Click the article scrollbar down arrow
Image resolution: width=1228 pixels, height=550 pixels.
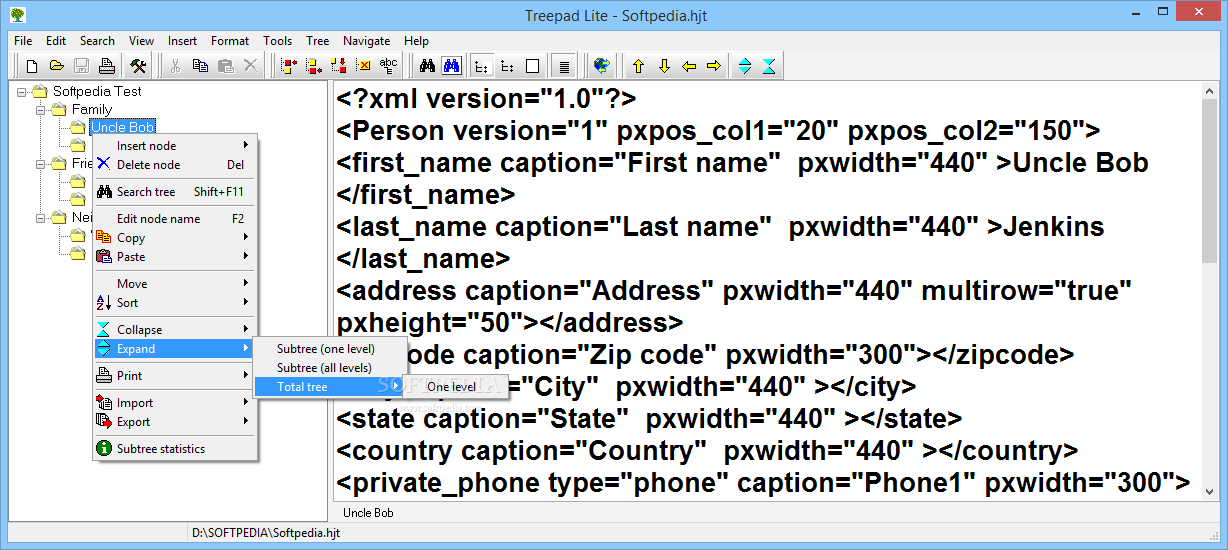point(1209,491)
